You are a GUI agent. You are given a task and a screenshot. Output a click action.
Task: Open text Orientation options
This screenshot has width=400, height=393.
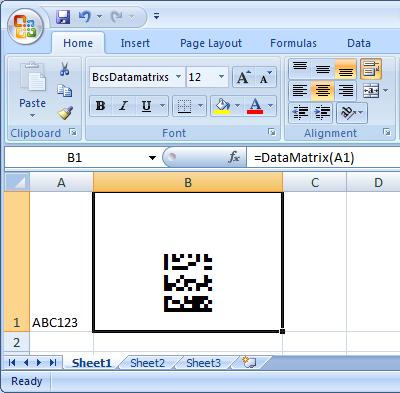[352, 113]
